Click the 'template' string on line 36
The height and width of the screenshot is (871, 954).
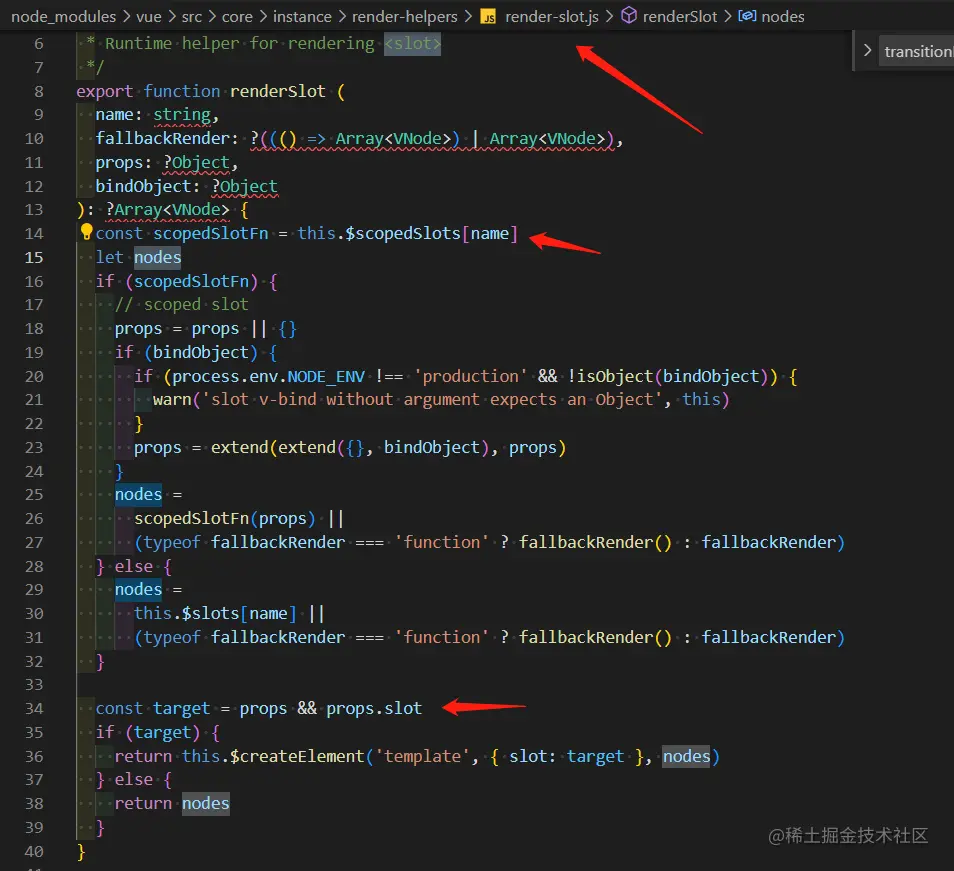422,757
